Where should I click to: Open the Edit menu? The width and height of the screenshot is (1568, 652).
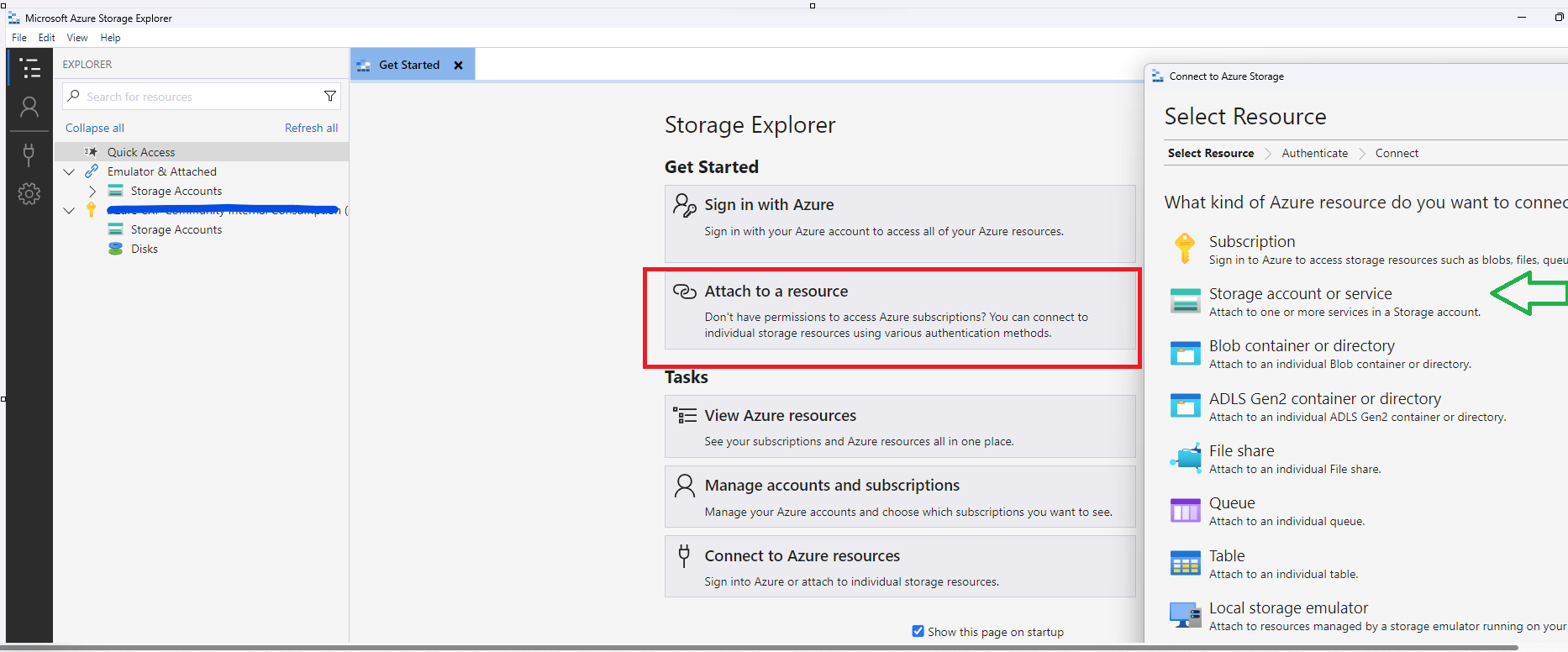pyautogui.click(x=47, y=38)
